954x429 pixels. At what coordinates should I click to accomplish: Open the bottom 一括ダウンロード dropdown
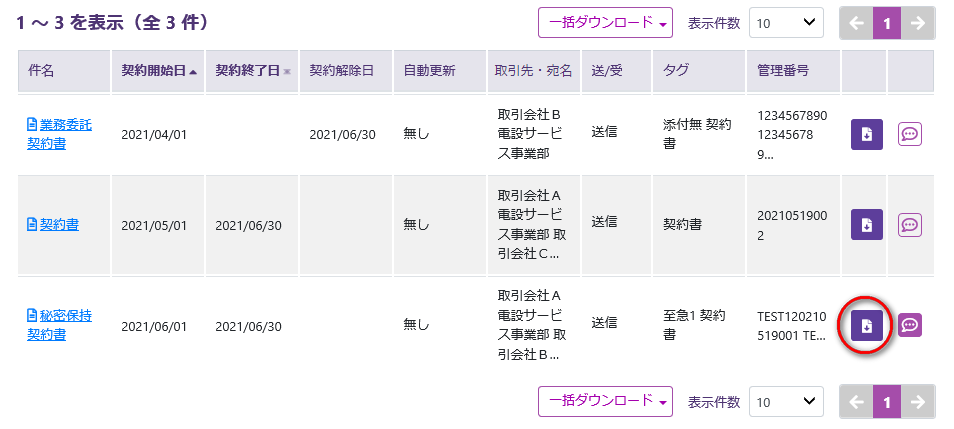[605, 402]
